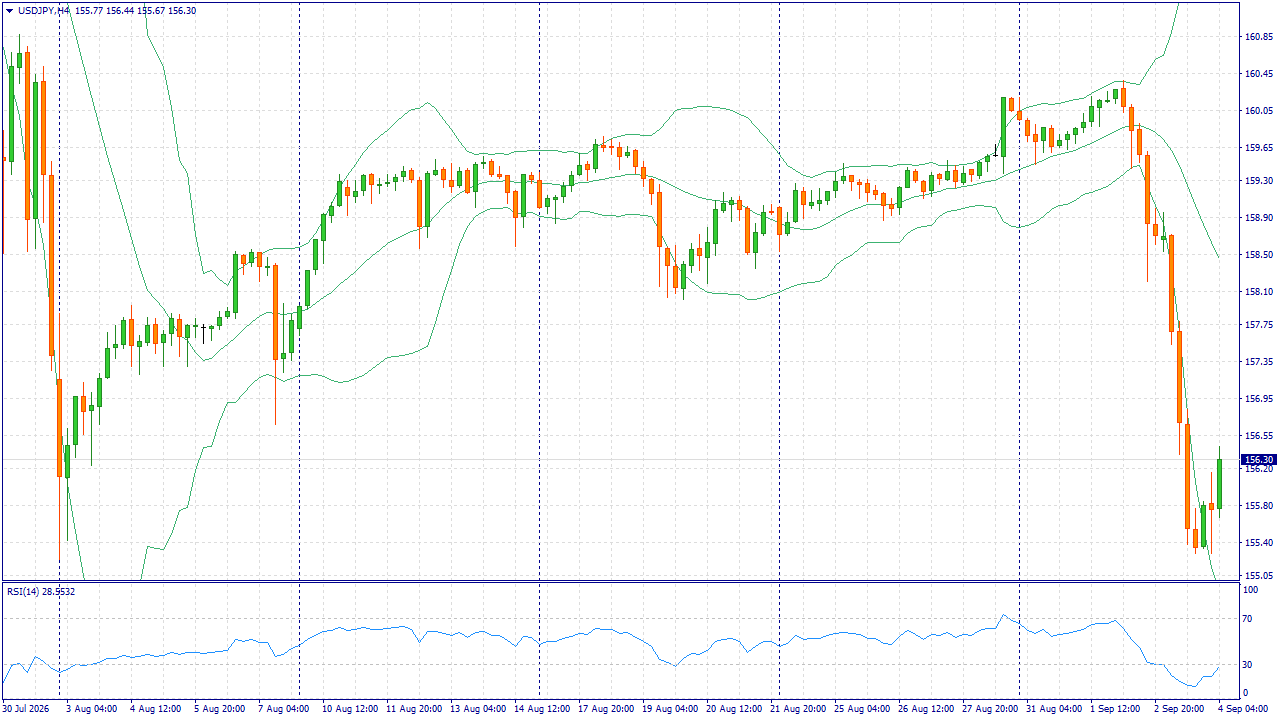Click the 159.65 price scale label
This screenshot has width=1280, height=720.
pyautogui.click(x=1258, y=147)
